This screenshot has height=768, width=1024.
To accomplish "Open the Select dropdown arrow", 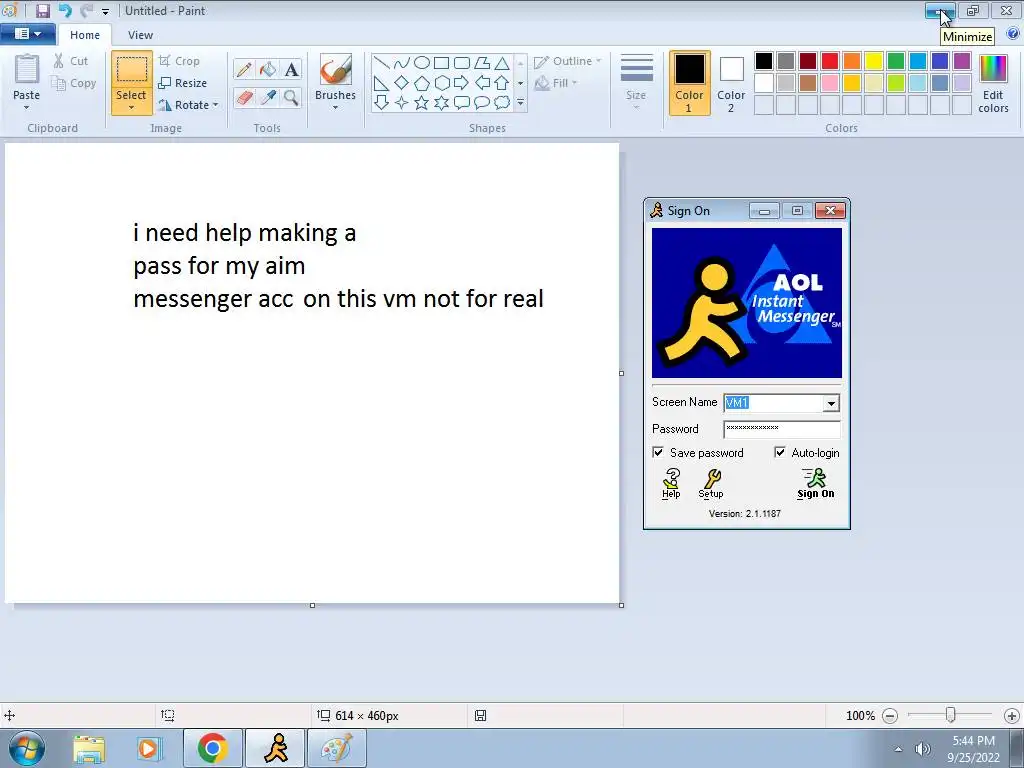I will pyautogui.click(x=131, y=107).
